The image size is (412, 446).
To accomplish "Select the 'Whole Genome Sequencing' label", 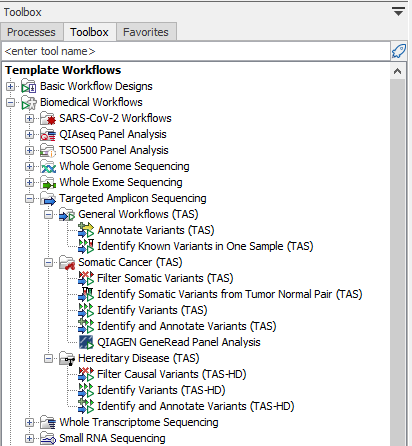I will tap(124, 166).
